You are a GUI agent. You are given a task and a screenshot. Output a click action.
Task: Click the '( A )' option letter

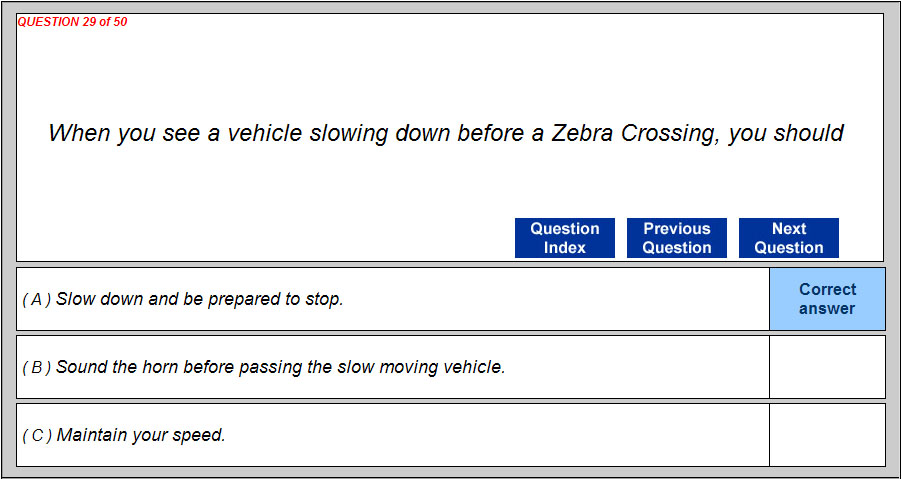coord(37,299)
